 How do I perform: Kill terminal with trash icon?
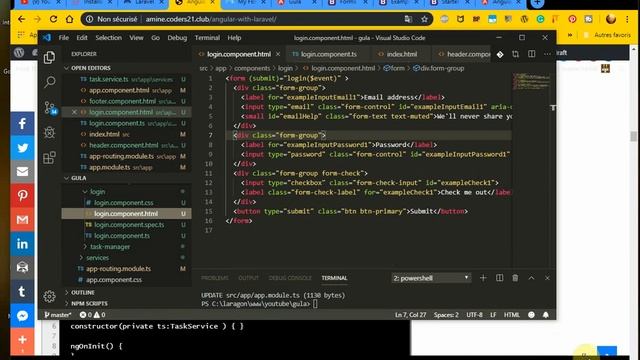tap(515, 278)
